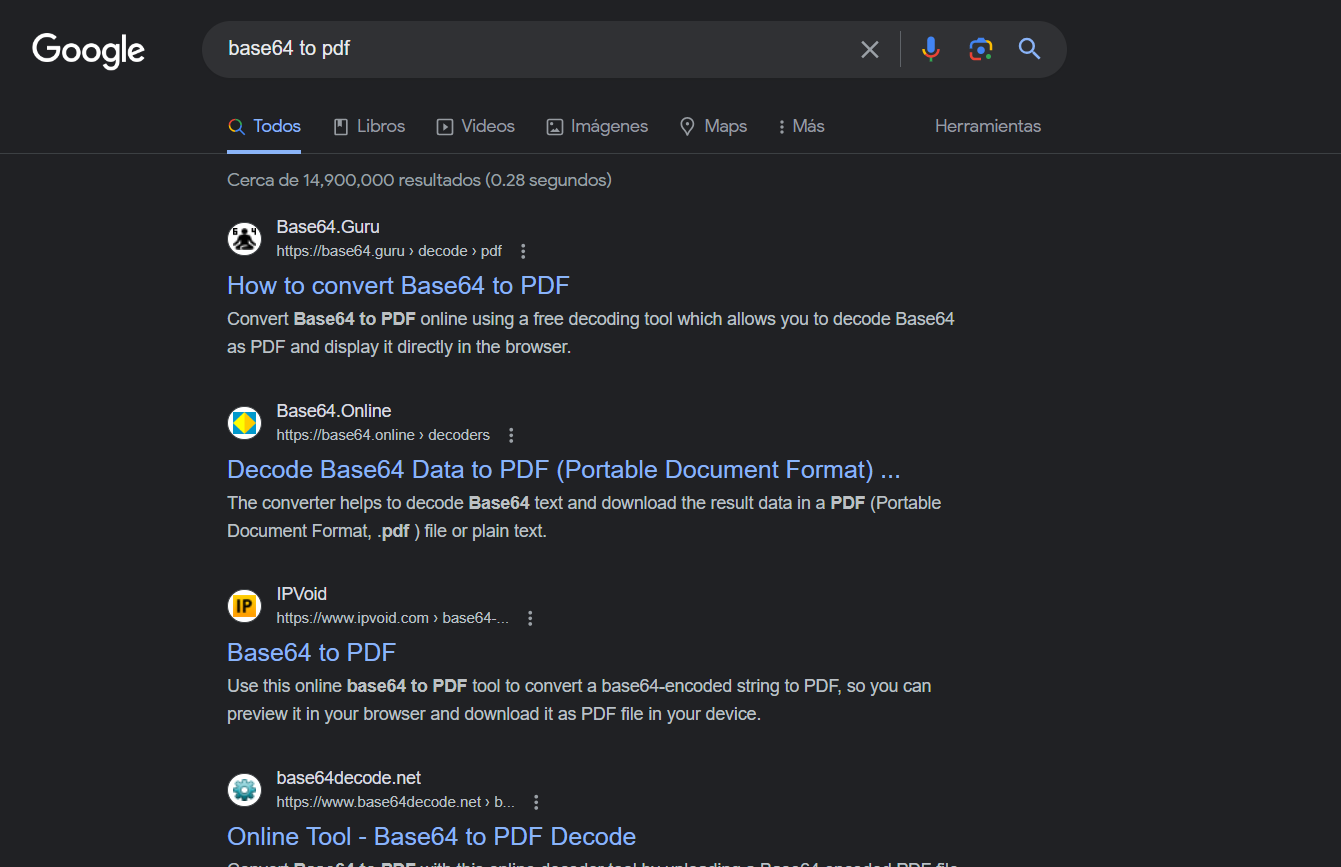Viewport: 1341px width, 867px height.
Task: Click the IPVoid favicon
Action: tap(244, 606)
